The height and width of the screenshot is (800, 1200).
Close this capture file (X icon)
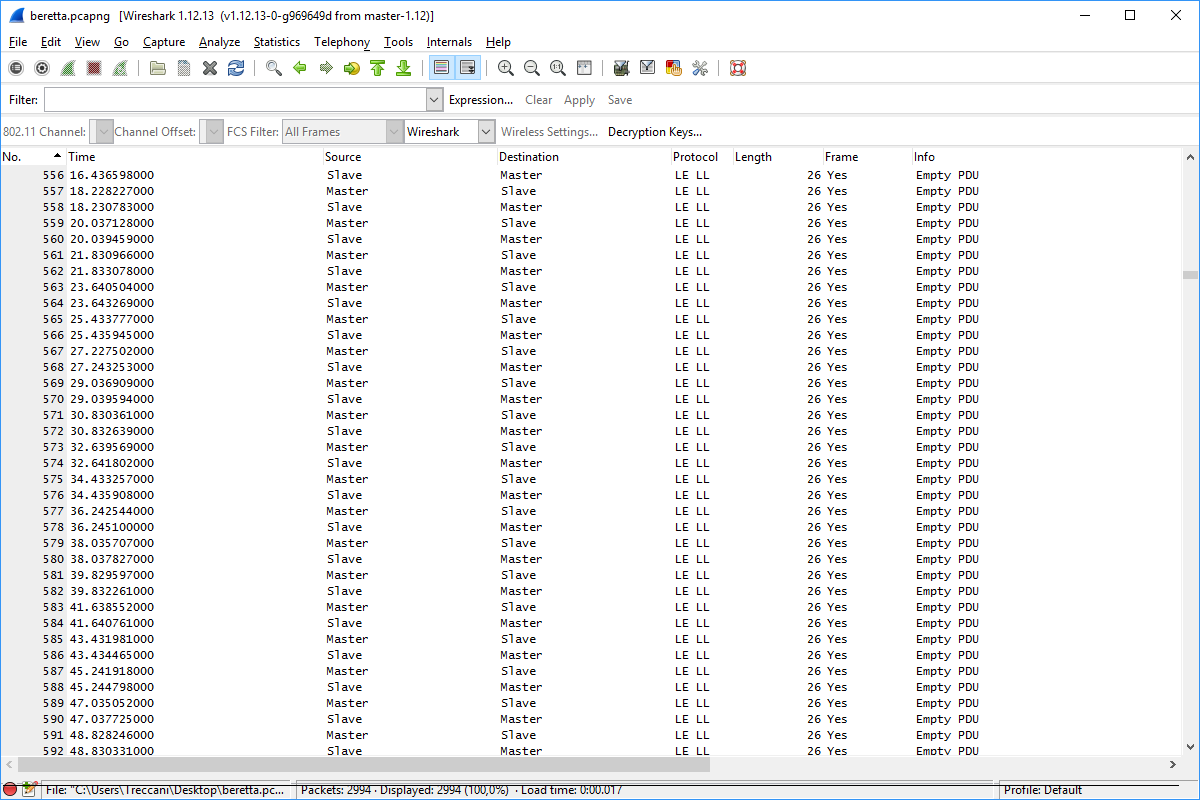210,68
